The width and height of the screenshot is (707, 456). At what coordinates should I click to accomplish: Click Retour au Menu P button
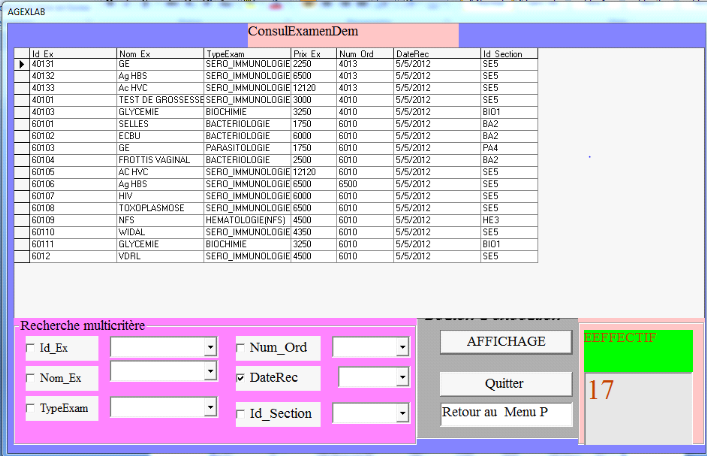coord(506,414)
